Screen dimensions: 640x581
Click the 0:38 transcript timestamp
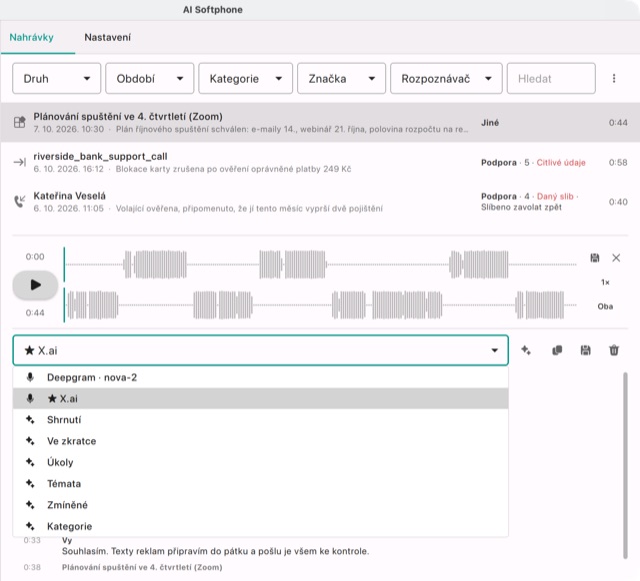(x=32, y=567)
